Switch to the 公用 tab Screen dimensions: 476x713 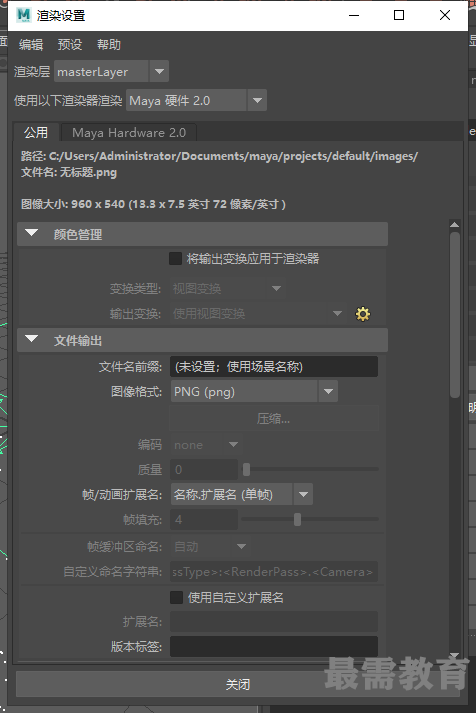(x=36, y=132)
